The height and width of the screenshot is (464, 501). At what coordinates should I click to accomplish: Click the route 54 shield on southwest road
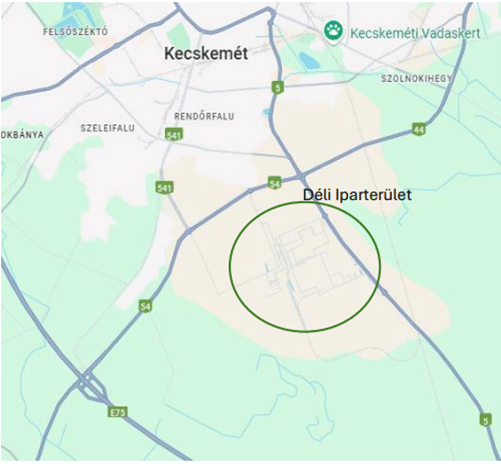point(145,306)
